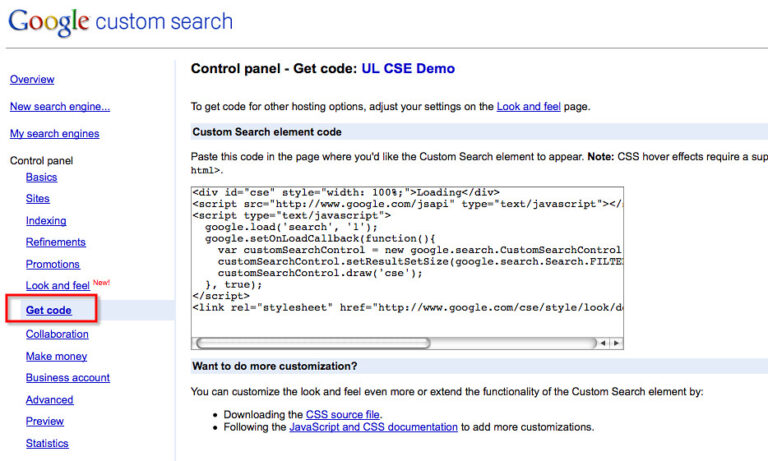
Task: Select Get code sidebar item
Action: click(x=48, y=310)
